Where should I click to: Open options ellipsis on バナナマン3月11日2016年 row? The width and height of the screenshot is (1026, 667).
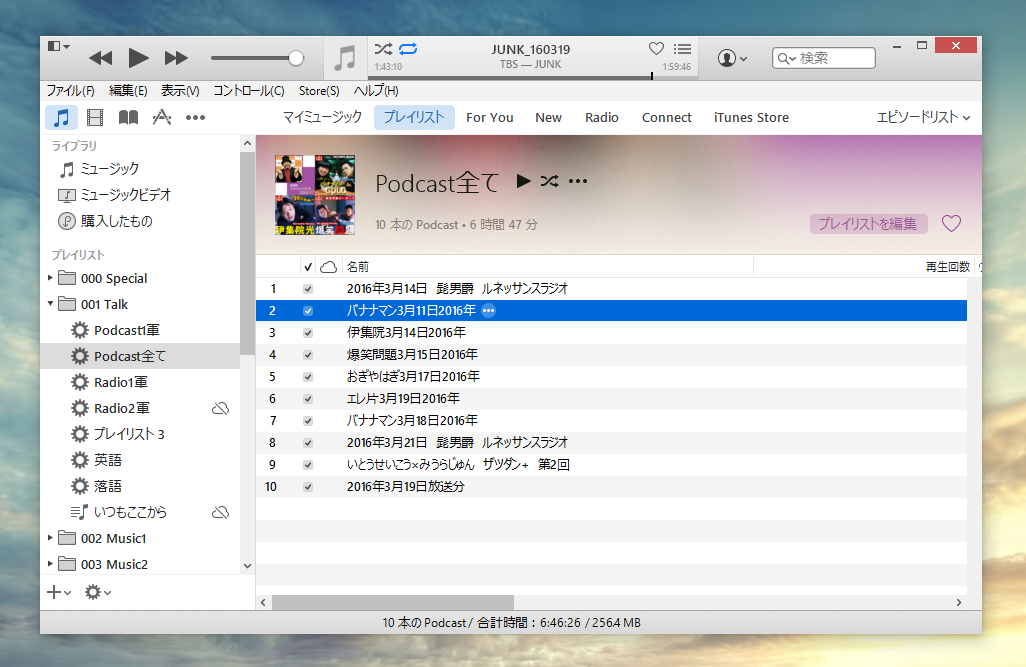[x=489, y=311]
